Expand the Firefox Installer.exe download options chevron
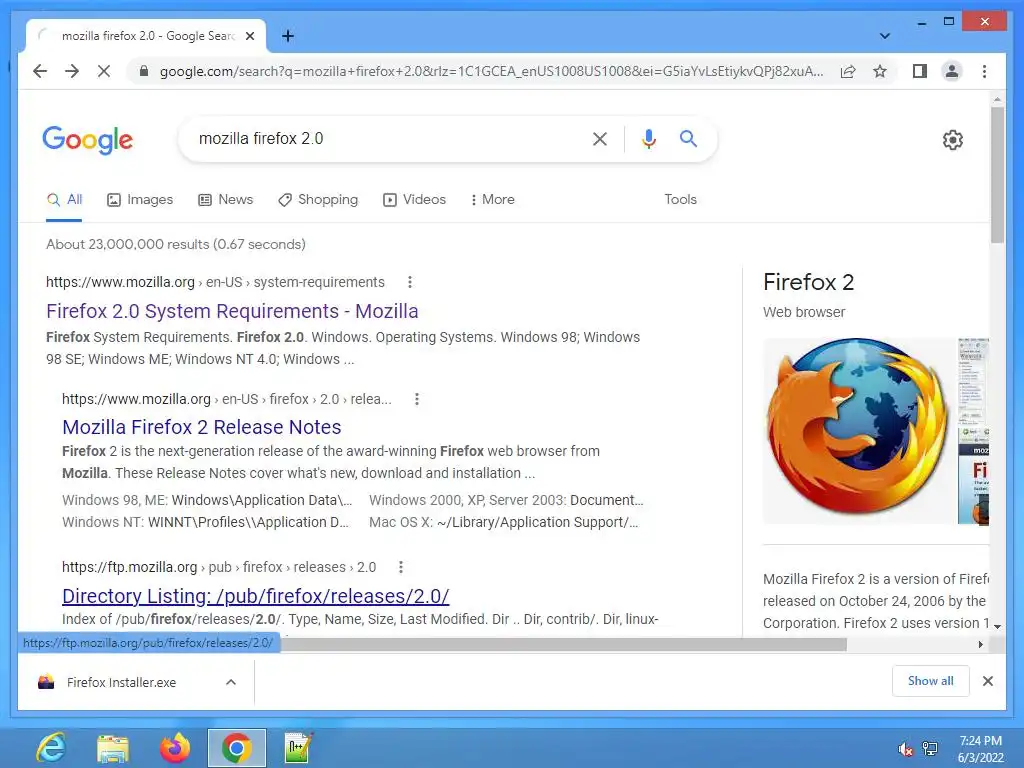Image resolution: width=1024 pixels, height=768 pixels. [231, 682]
